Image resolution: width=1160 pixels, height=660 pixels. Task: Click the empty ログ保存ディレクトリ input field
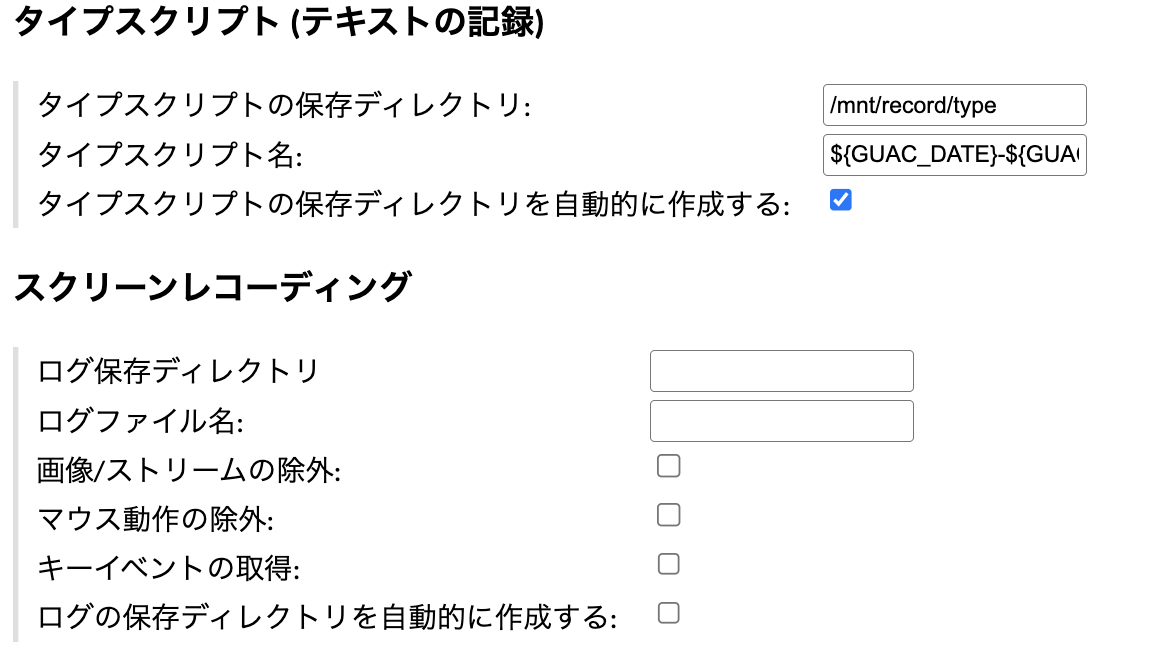click(781, 371)
